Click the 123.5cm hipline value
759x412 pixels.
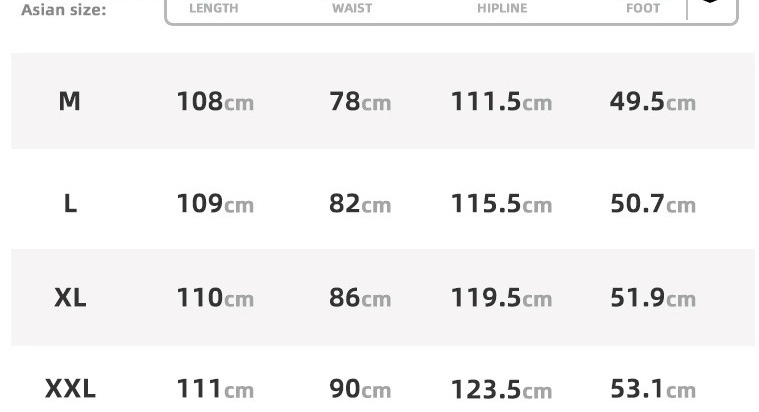(x=501, y=389)
